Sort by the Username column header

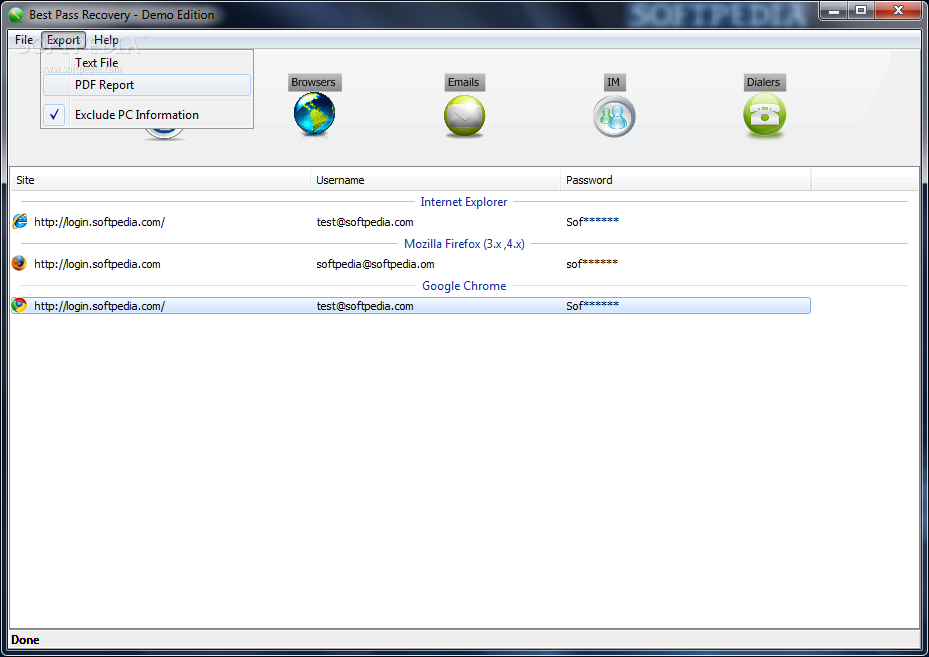pyautogui.click(x=435, y=180)
